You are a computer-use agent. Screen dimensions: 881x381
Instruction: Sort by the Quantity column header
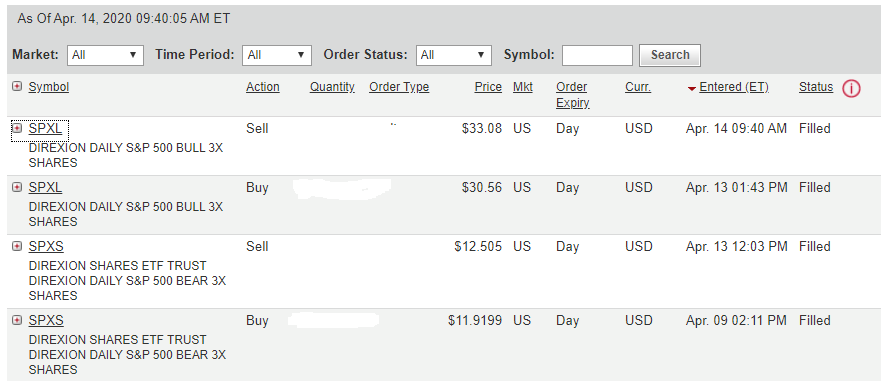pos(332,87)
